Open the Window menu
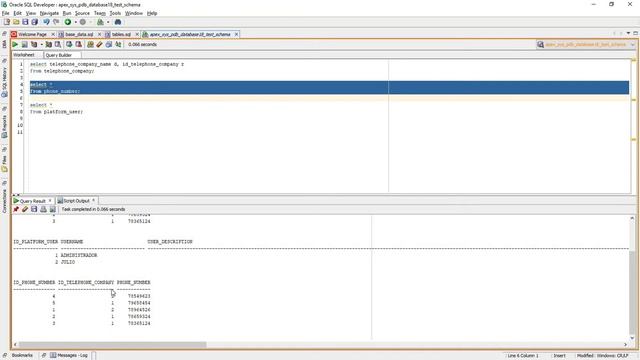This screenshot has width=640, height=360. (x=134, y=13)
